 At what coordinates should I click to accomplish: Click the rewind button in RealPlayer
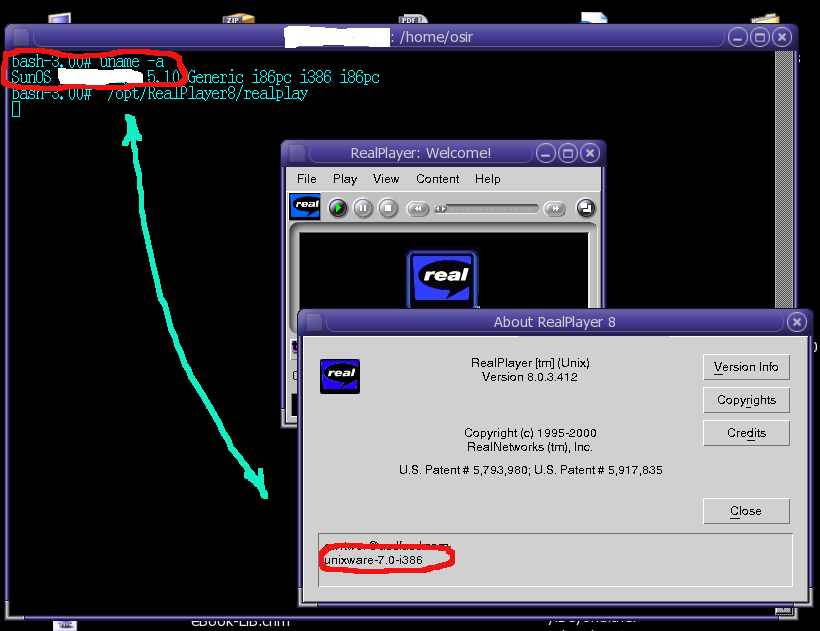pyautogui.click(x=418, y=209)
